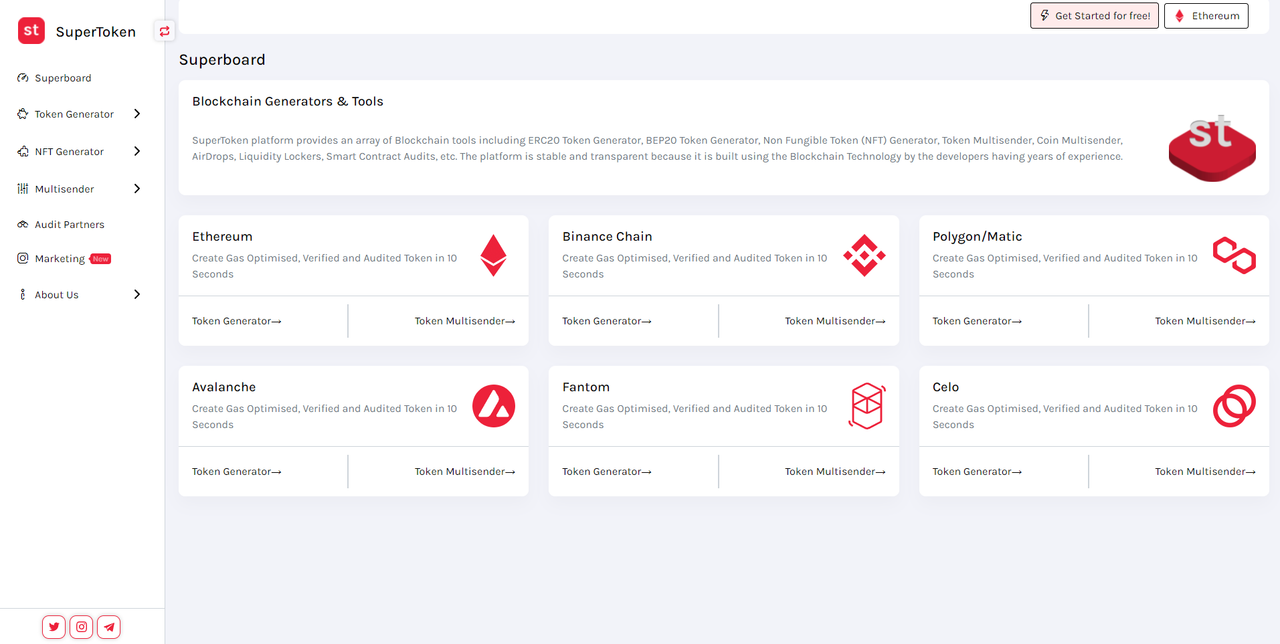
Task: Click the Avalanche card logo icon
Action: tap(493, 406)
